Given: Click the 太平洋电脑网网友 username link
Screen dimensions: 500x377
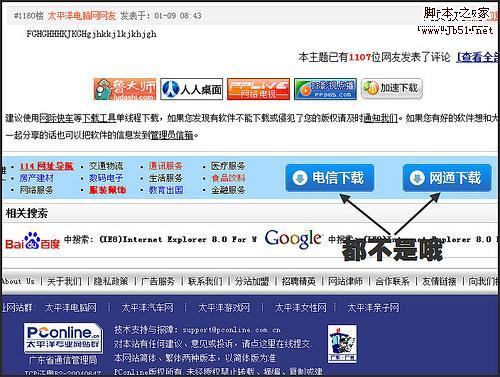Looking at the screenshot, I should (x=82, y=15).
